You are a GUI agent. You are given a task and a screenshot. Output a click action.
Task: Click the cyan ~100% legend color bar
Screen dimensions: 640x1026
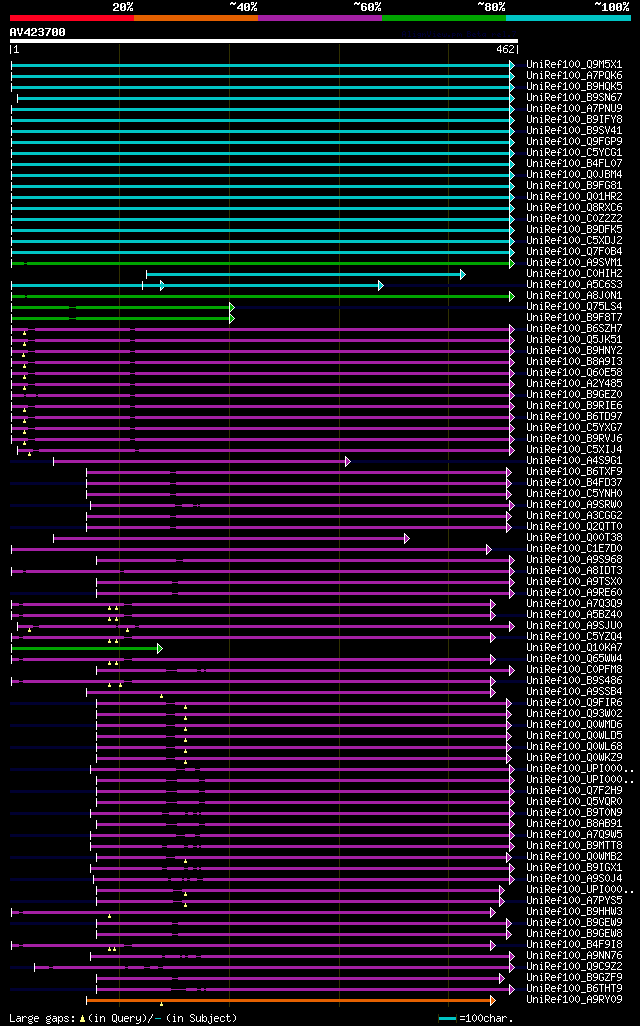(x=568, y=18)
